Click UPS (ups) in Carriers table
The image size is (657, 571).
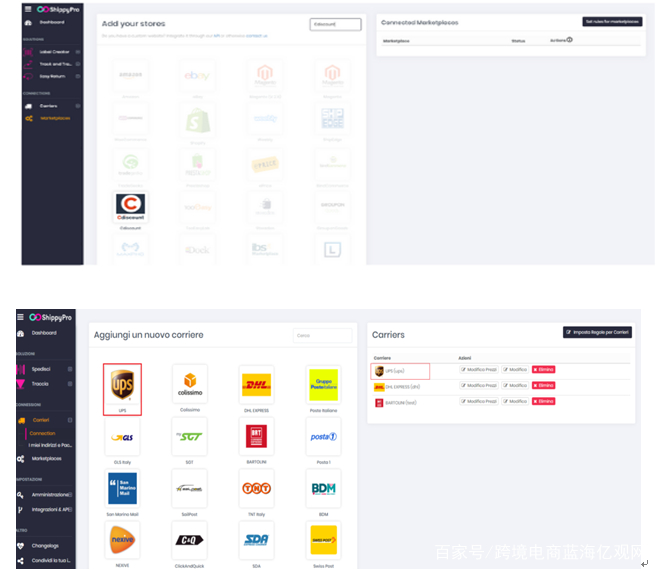(x=395, y=371)
